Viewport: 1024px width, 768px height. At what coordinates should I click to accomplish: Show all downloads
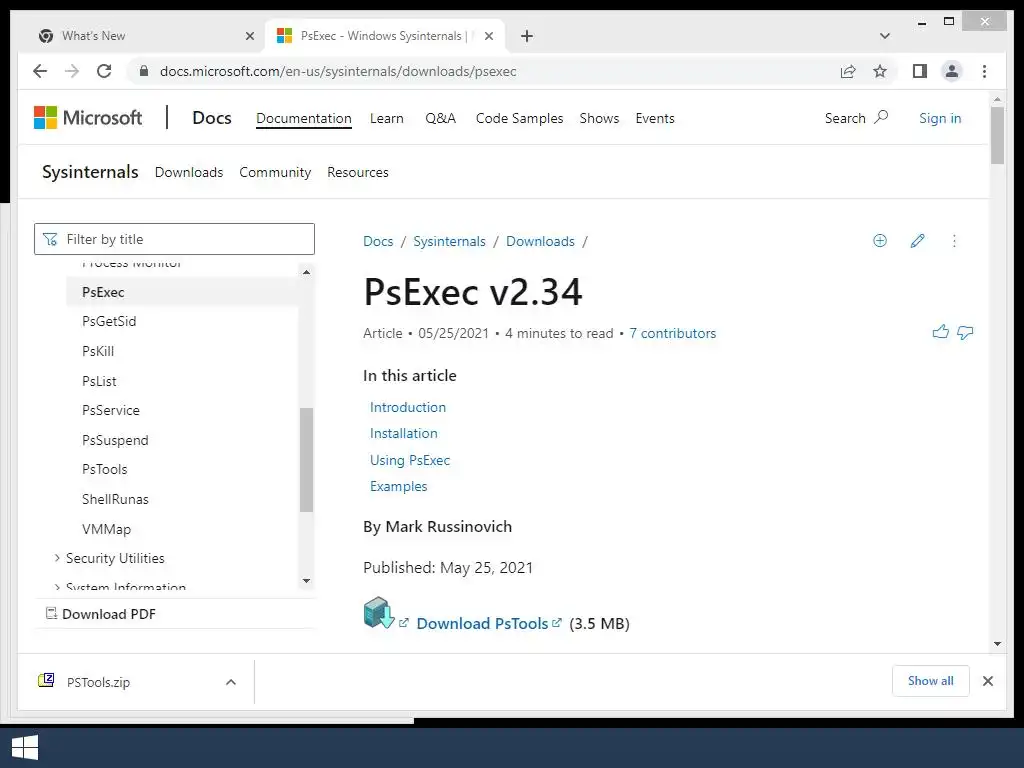(x=931, y=681)
